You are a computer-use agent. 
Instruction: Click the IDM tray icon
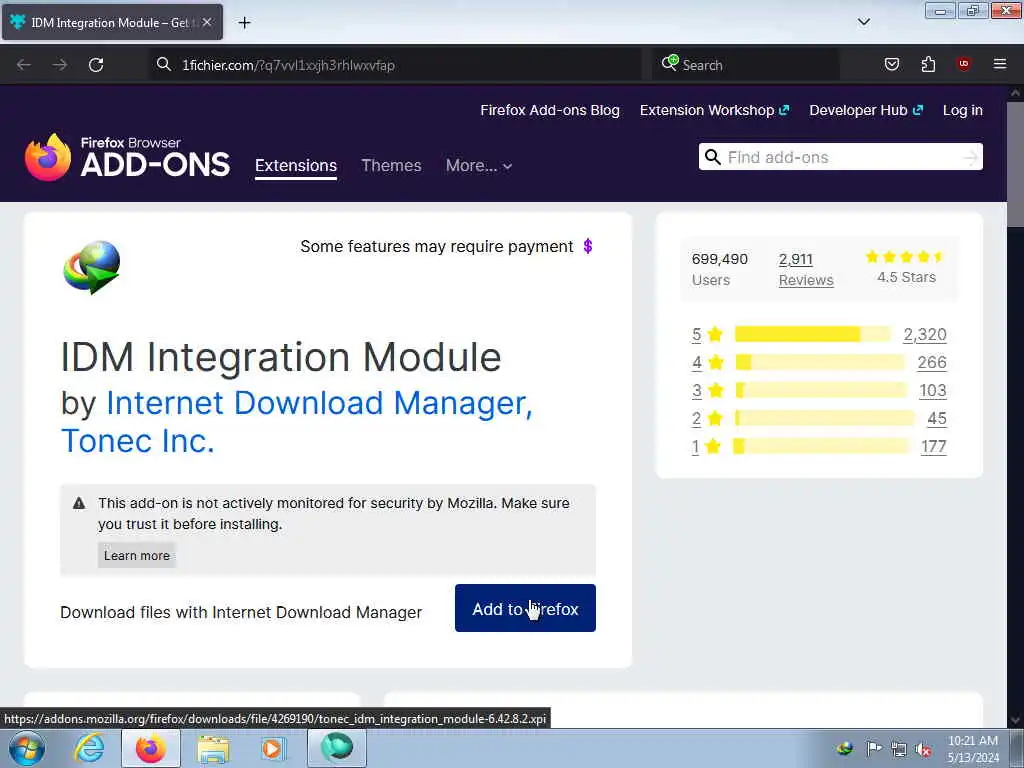coord(844,749)
